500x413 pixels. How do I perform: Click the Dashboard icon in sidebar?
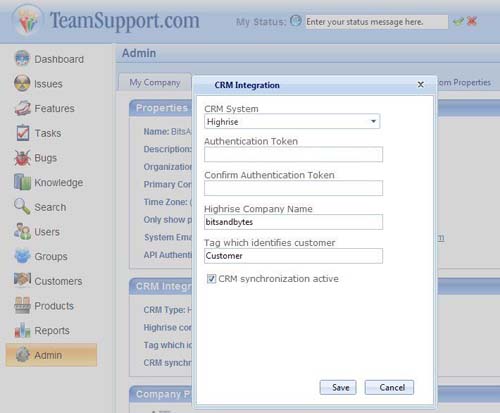22,58
